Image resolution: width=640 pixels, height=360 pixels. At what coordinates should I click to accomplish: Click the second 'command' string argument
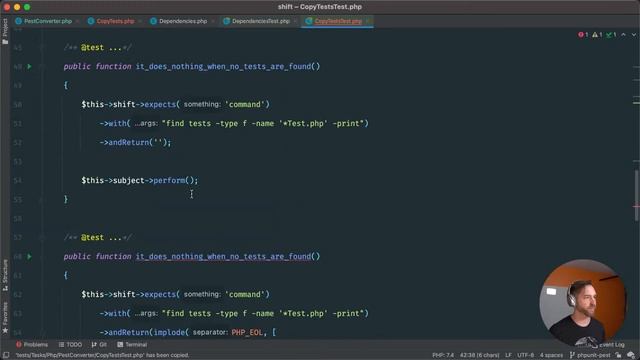[x=244, y=294]
